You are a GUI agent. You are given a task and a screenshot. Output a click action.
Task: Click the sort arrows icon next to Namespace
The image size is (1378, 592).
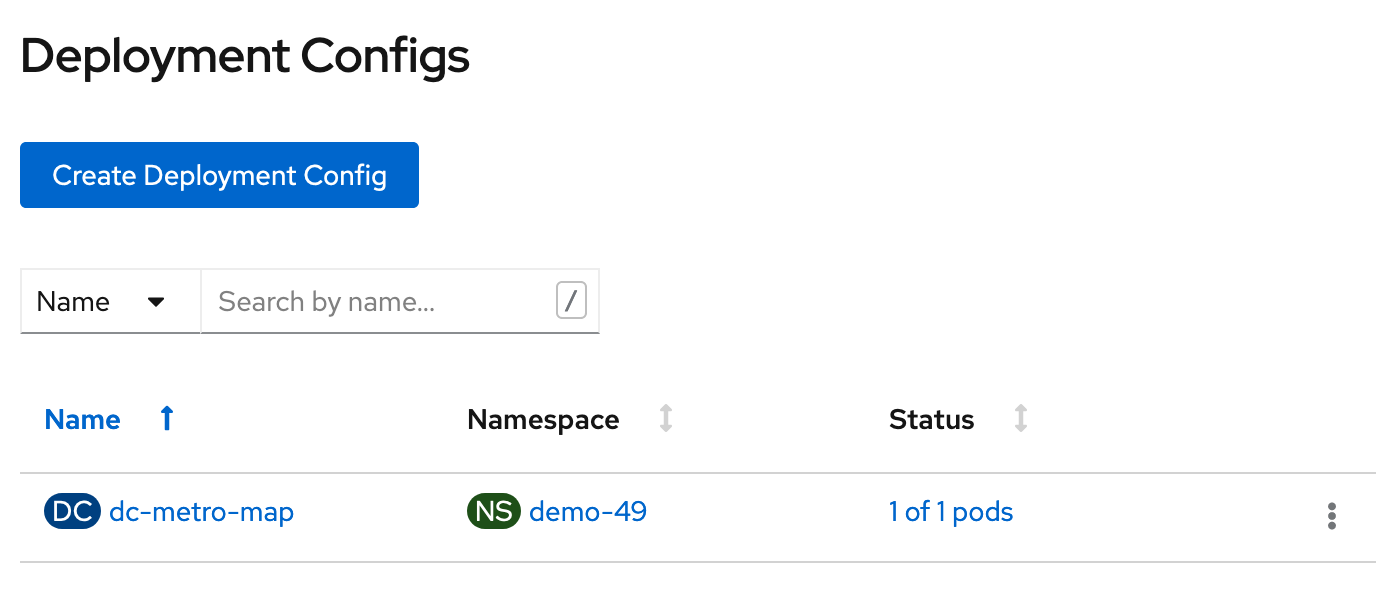(666, 420)
